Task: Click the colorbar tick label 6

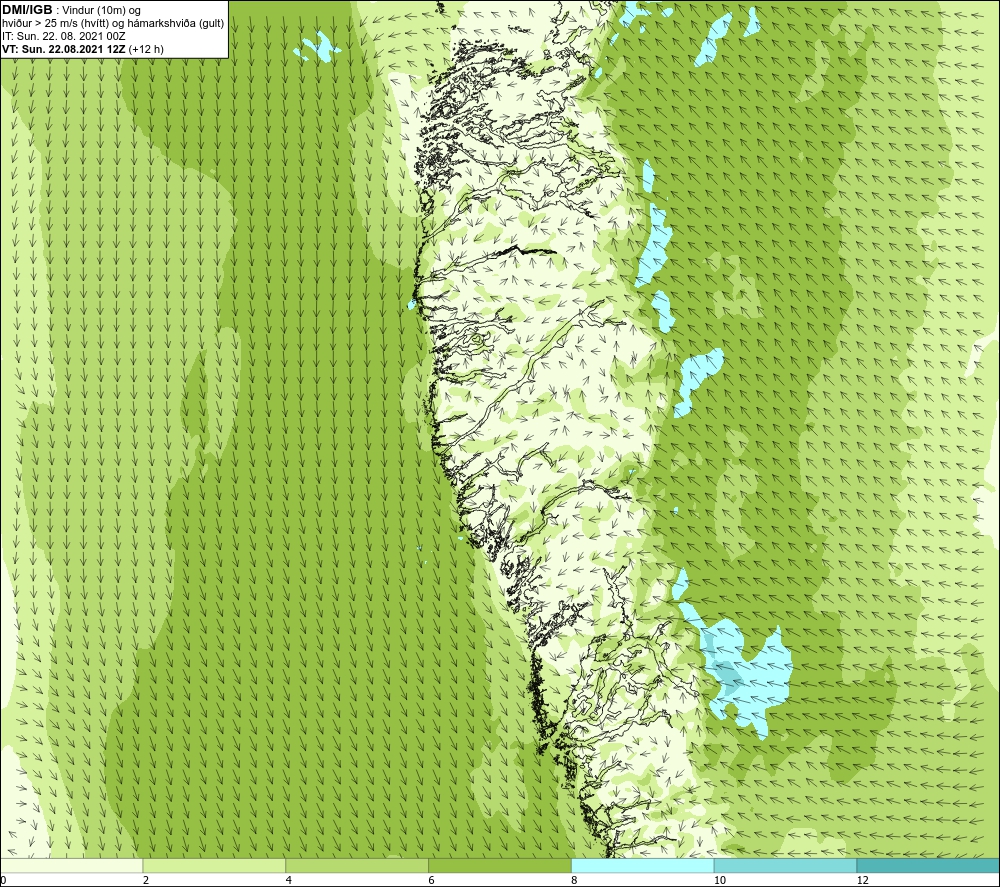Action: (x=432, y=881)
